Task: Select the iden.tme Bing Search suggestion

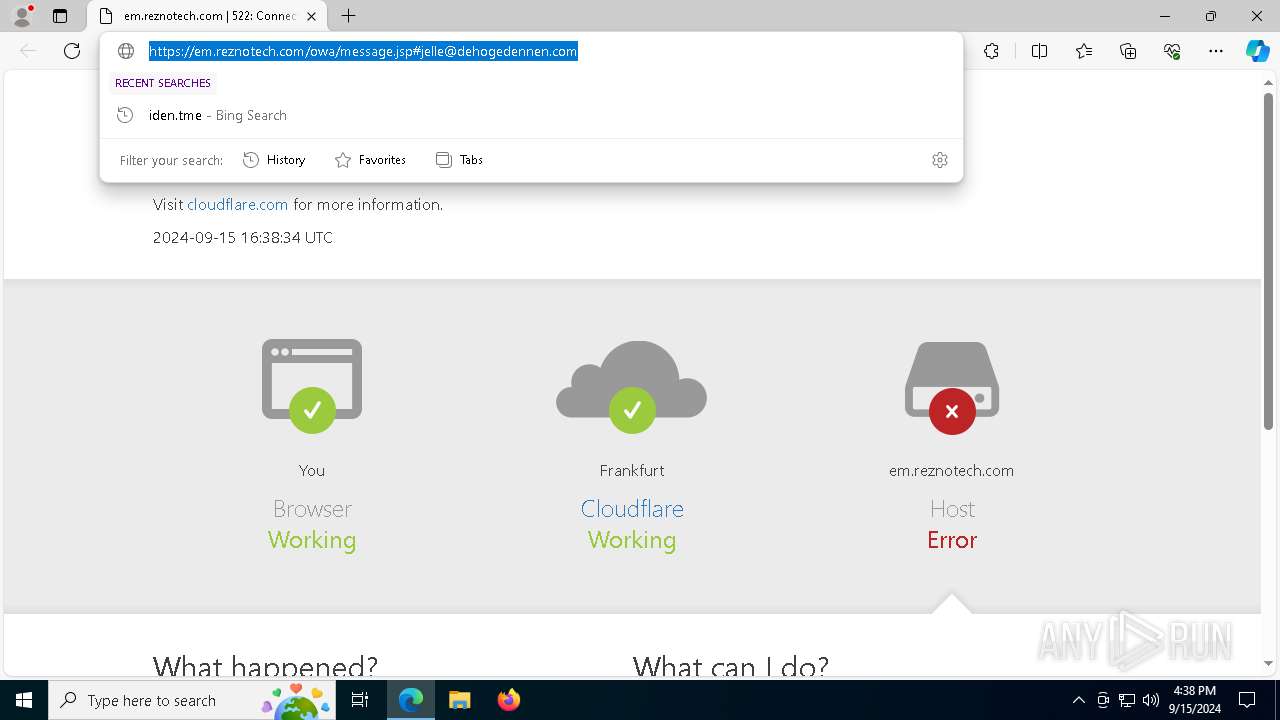Action: pyautogui.click(x=531, y=115)
